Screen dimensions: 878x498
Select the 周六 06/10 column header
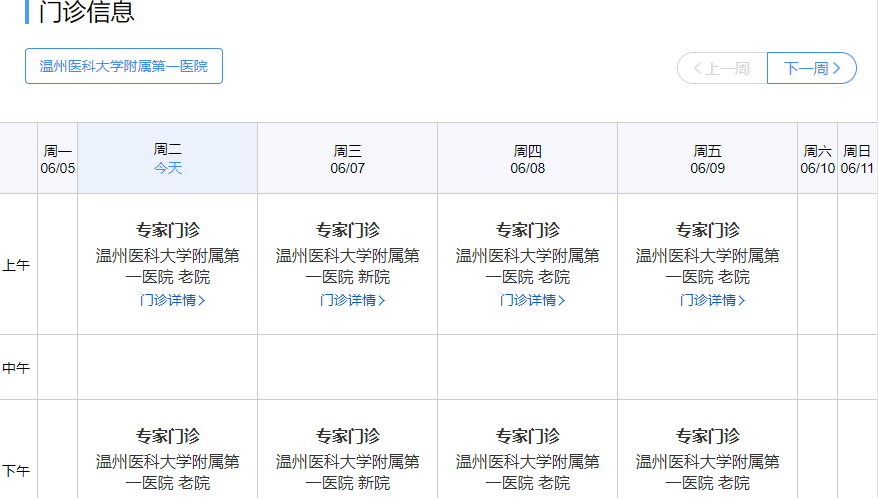tap(817, 158)
